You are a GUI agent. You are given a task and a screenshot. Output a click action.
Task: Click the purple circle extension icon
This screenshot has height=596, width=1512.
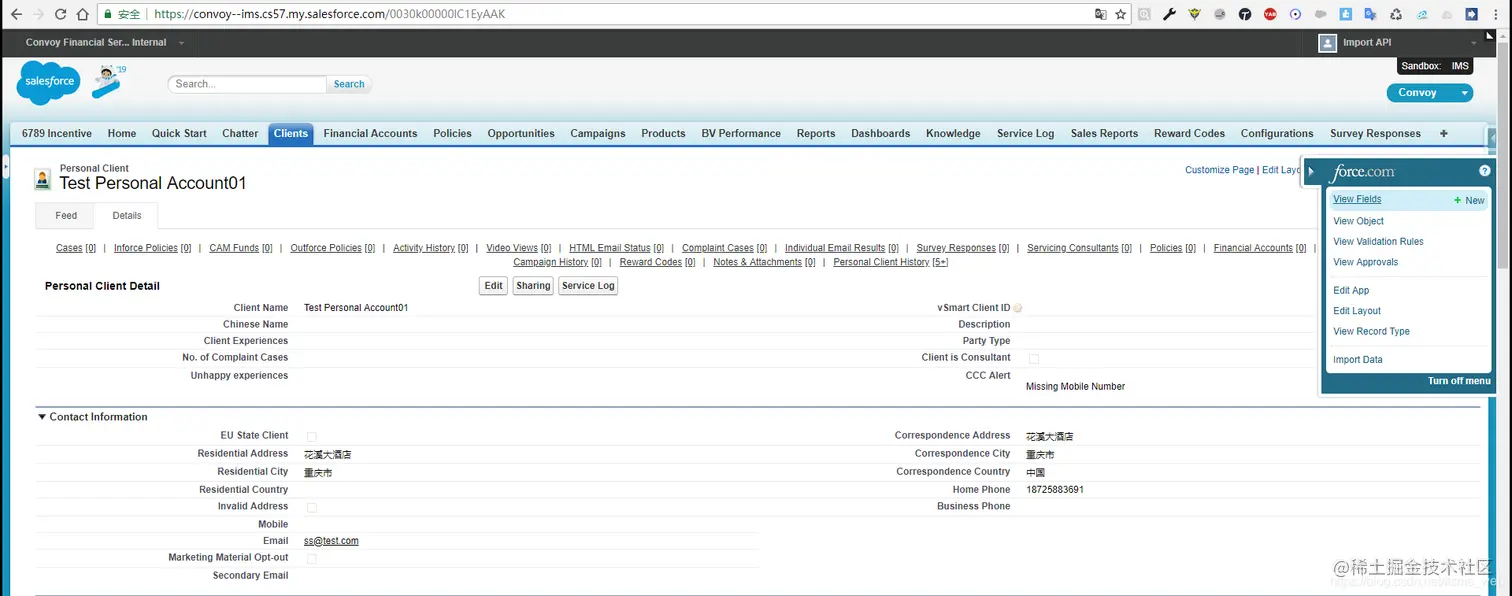[x=1295, y=14]
